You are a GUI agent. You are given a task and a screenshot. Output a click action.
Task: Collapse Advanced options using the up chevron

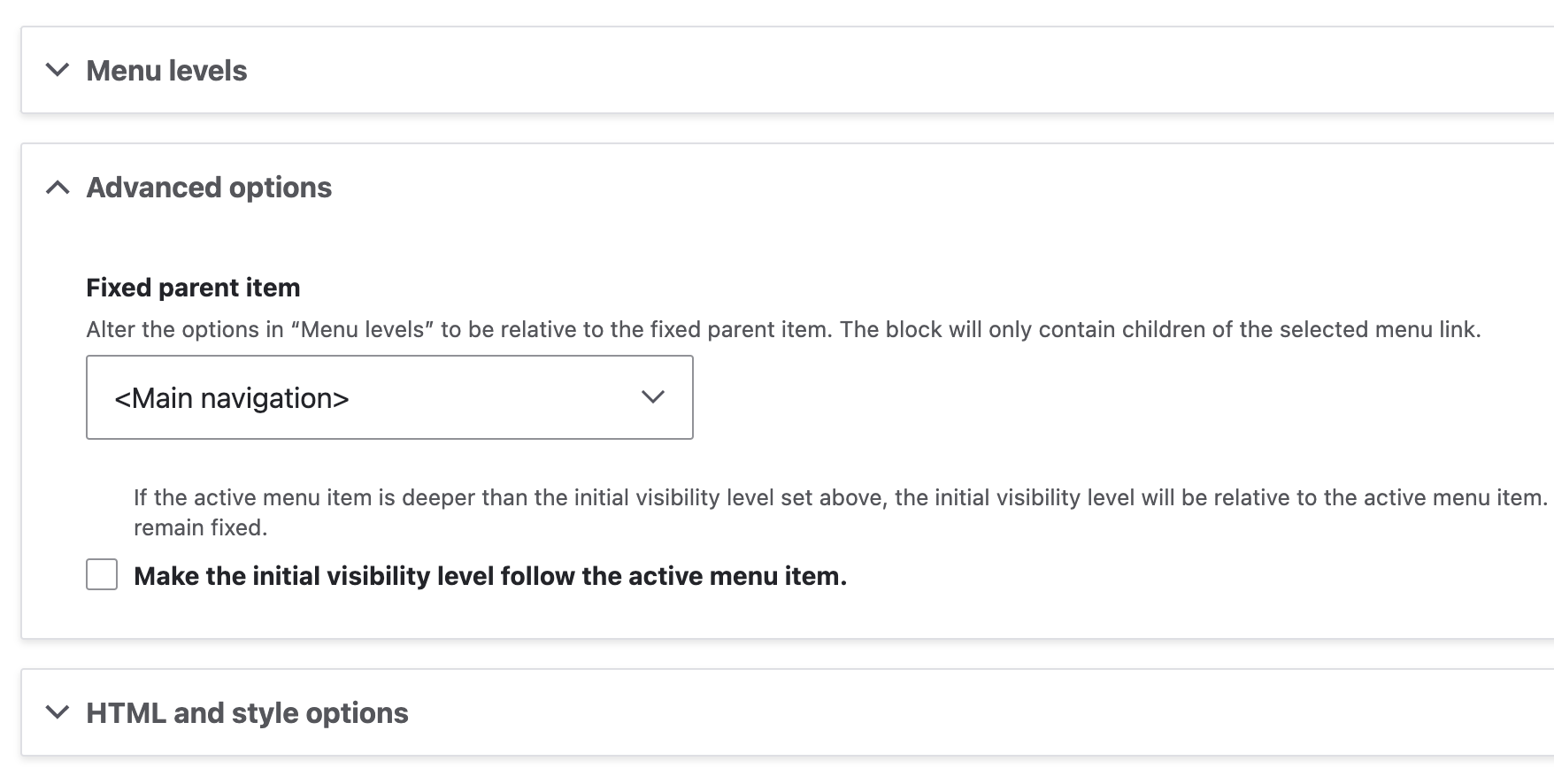(x=58, y=188)
